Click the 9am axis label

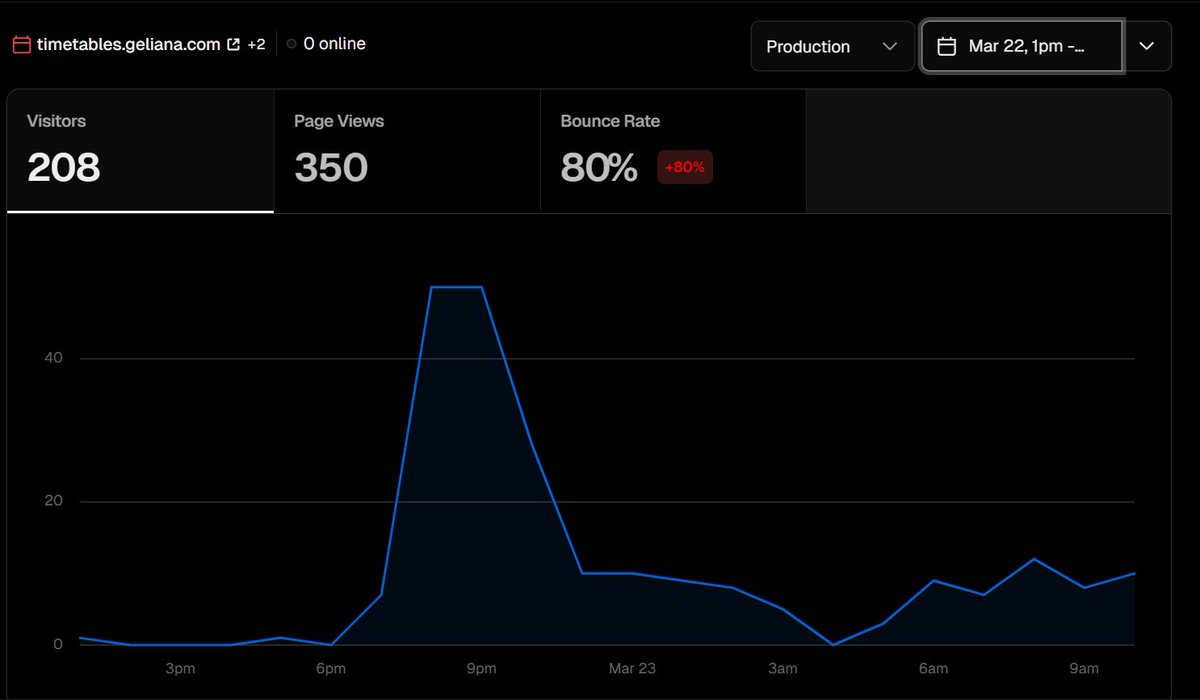click(x=1084, y=668)
